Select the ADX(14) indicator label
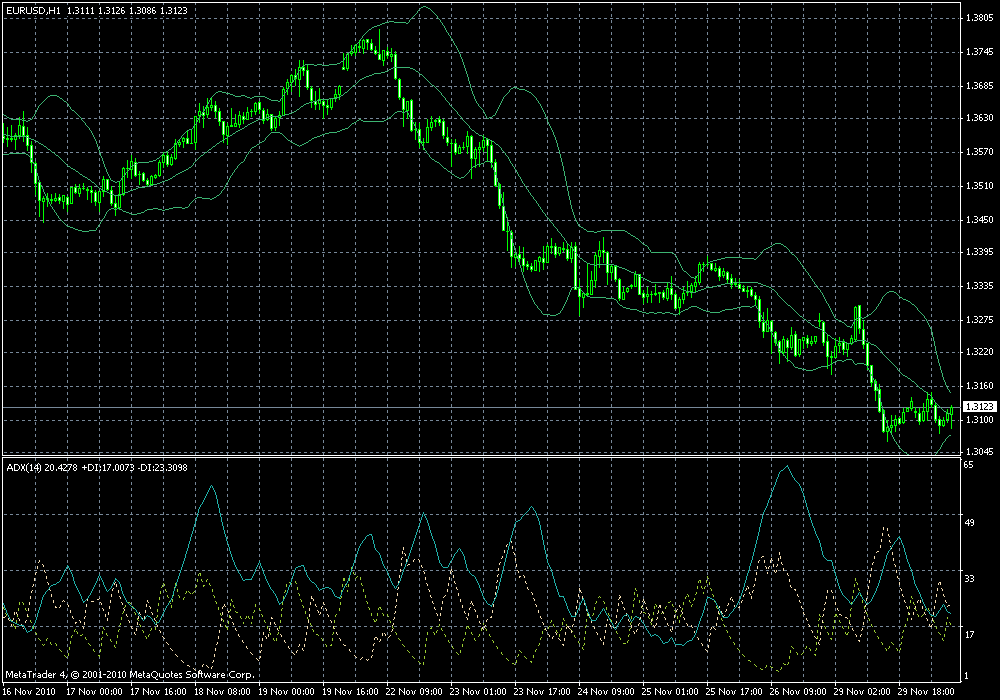 point(24,467)
